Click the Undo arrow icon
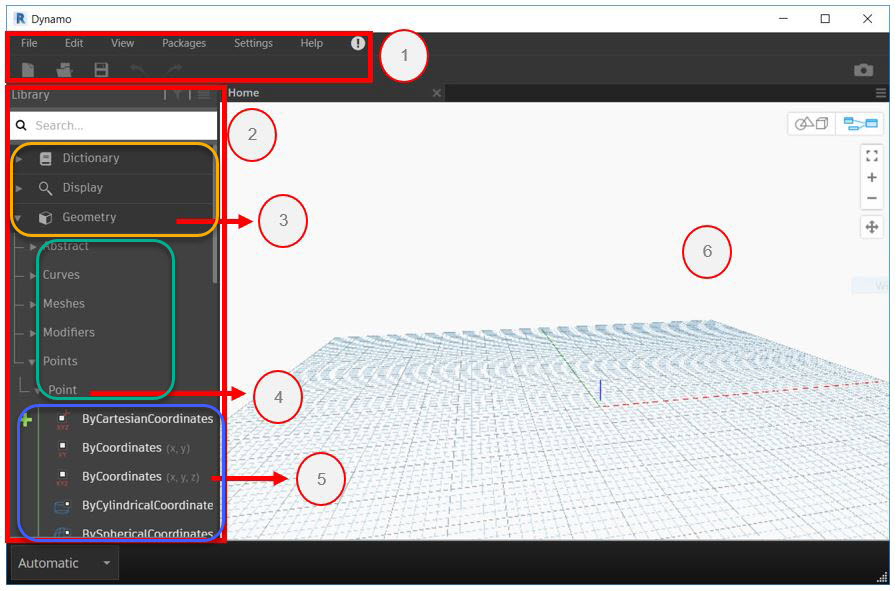Viewport: 895px width, 591px height. pyautogui.click(x=137, y=70)
